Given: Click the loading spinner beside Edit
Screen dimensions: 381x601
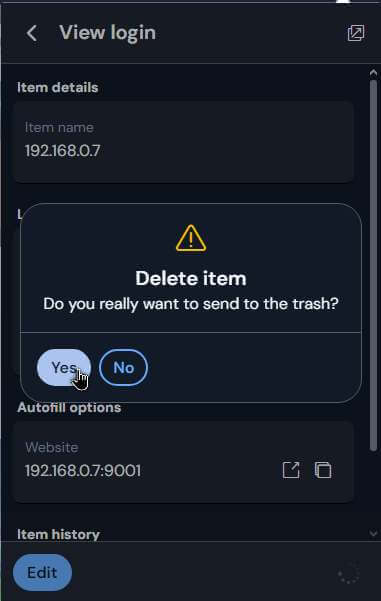Looking at the screenshot, I should pos(348,573).
